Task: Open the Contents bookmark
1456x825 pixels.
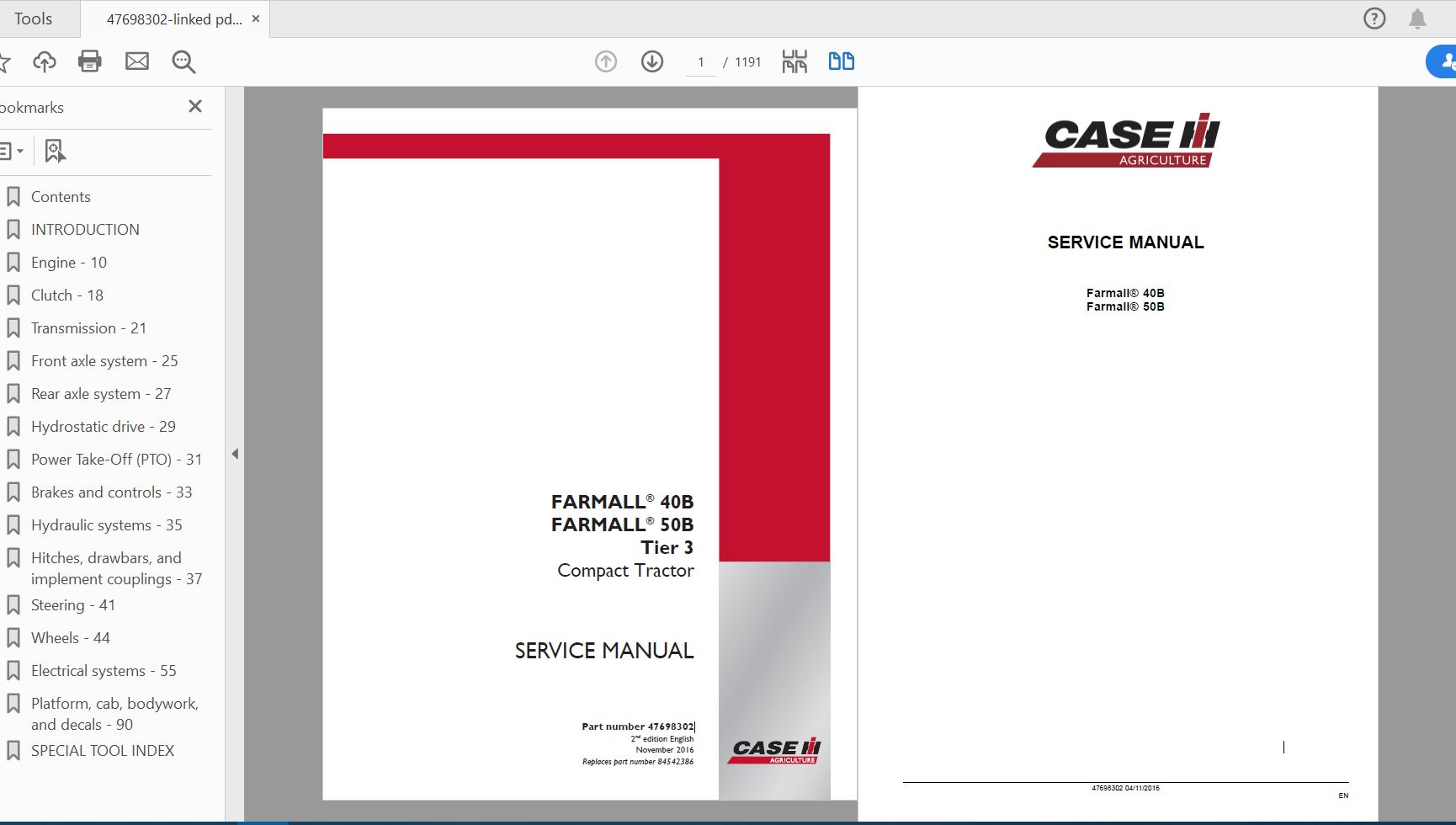Action: [61, 196]
